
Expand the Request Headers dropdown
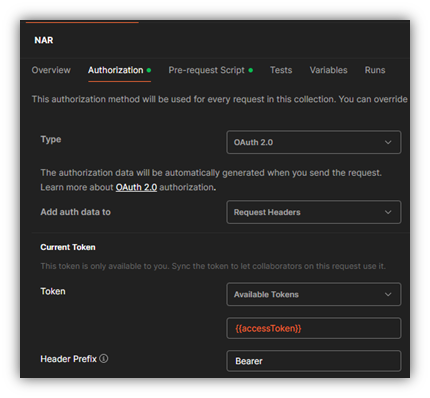[x=314, y=212]
